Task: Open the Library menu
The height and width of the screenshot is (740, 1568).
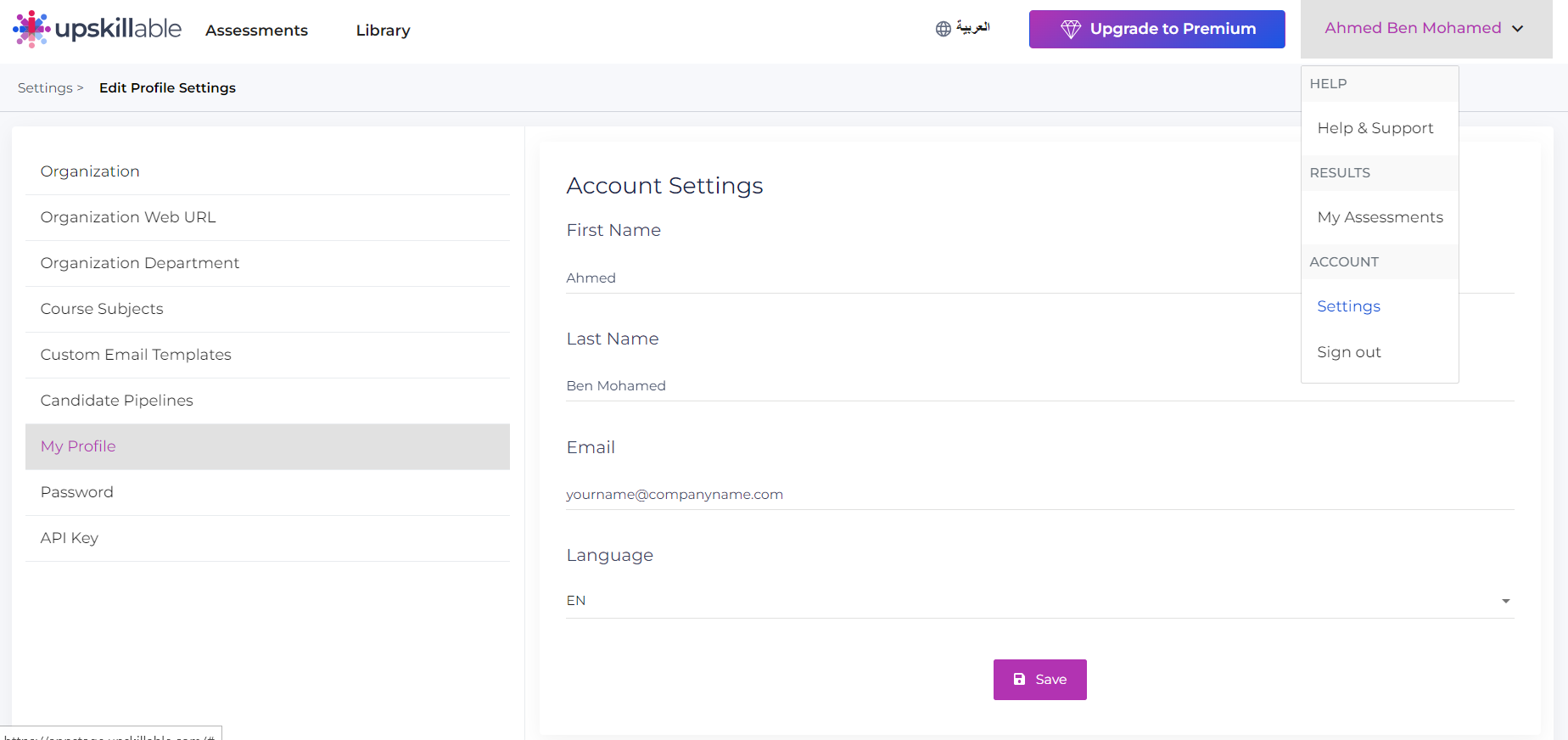Action: pyautogui.click(x=383, y=31)
